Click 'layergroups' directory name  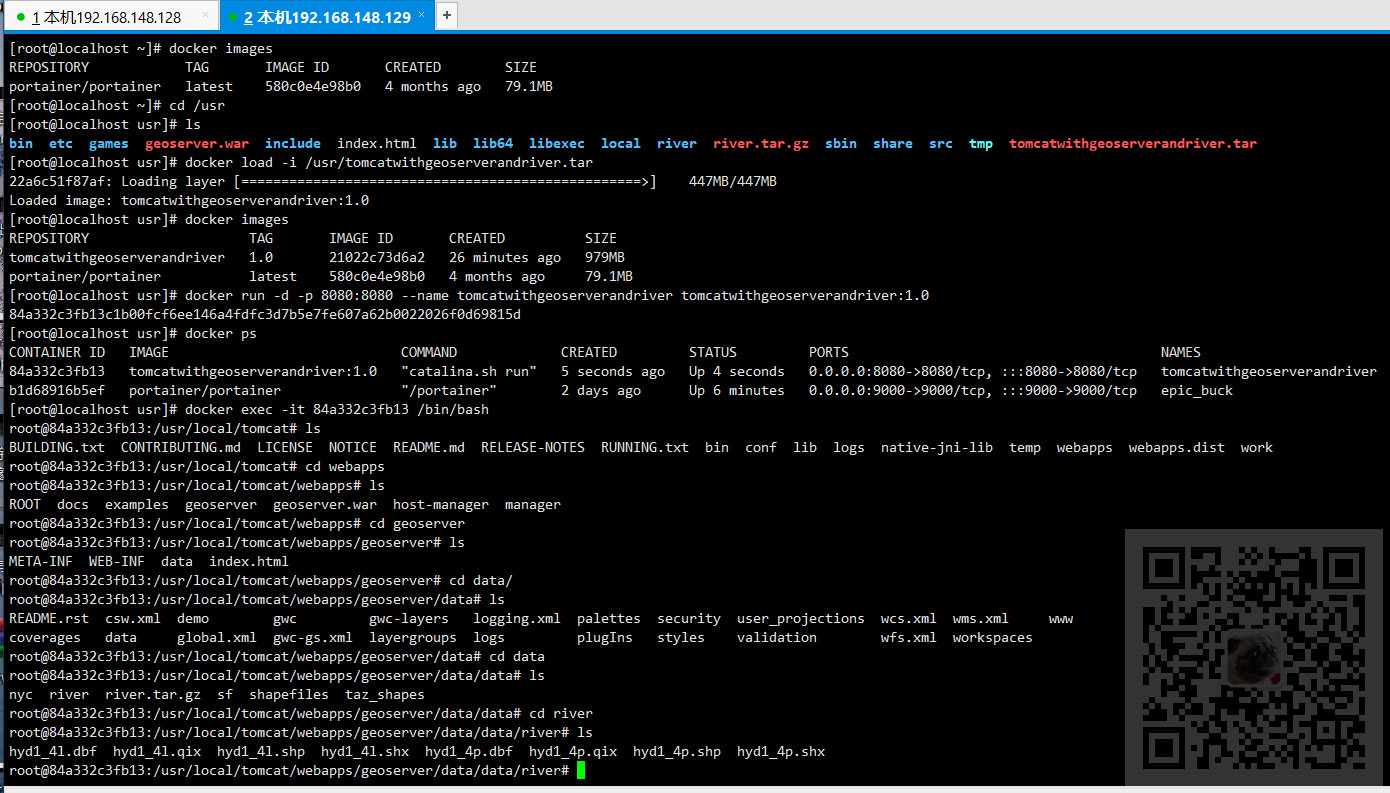pyautogui.click(x=413, y=637)
